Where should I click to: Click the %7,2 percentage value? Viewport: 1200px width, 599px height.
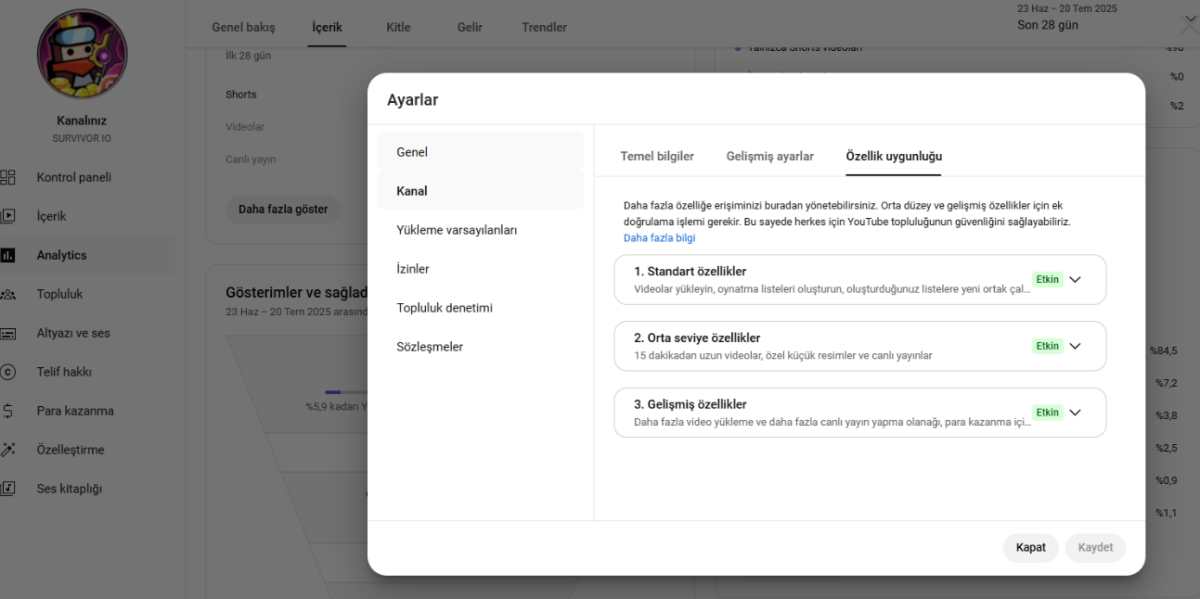click(1168, 383)
